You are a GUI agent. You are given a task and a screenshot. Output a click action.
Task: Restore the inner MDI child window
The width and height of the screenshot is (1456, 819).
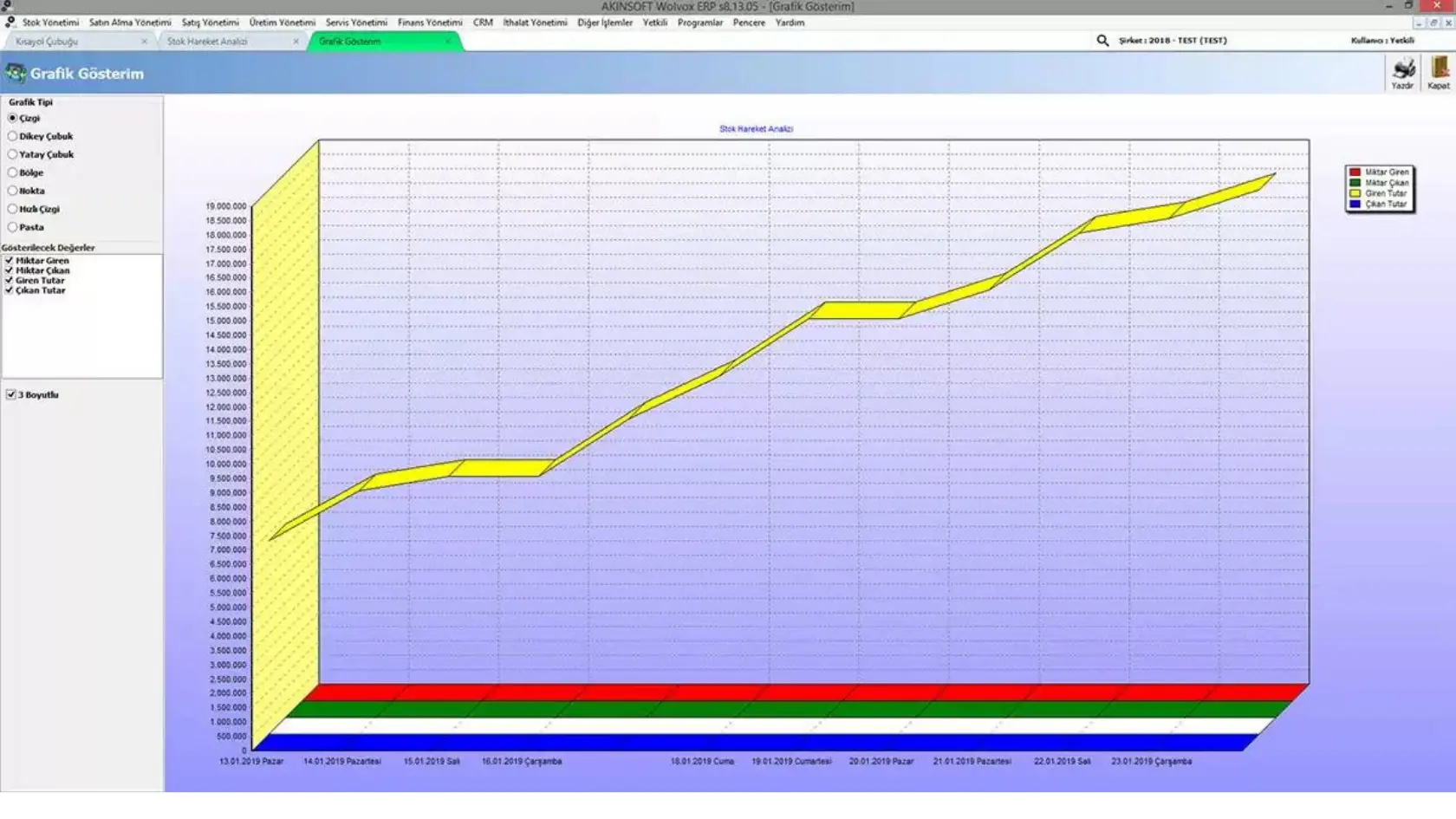[x=1433, y=23]
